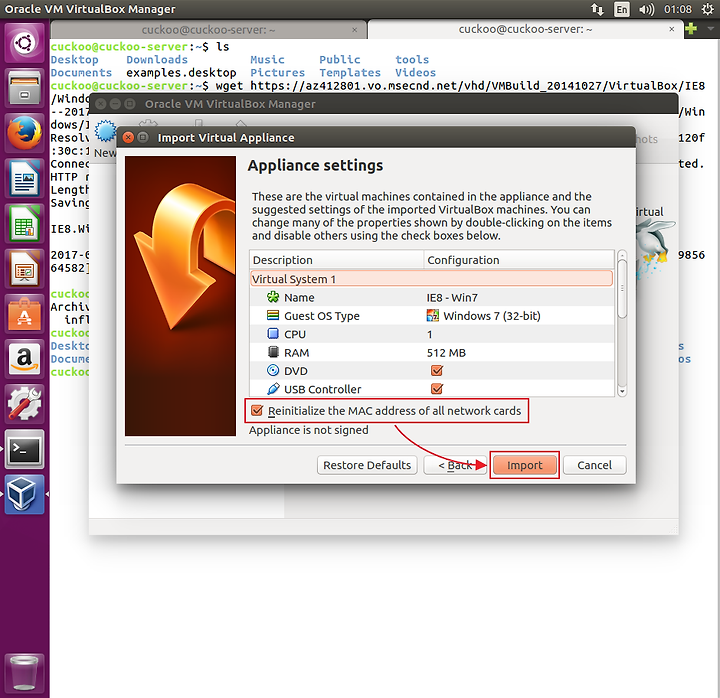Uncheck the DVD checkbox
The height and width of the screenshot is (698, 720).
(x=437, y=370)
